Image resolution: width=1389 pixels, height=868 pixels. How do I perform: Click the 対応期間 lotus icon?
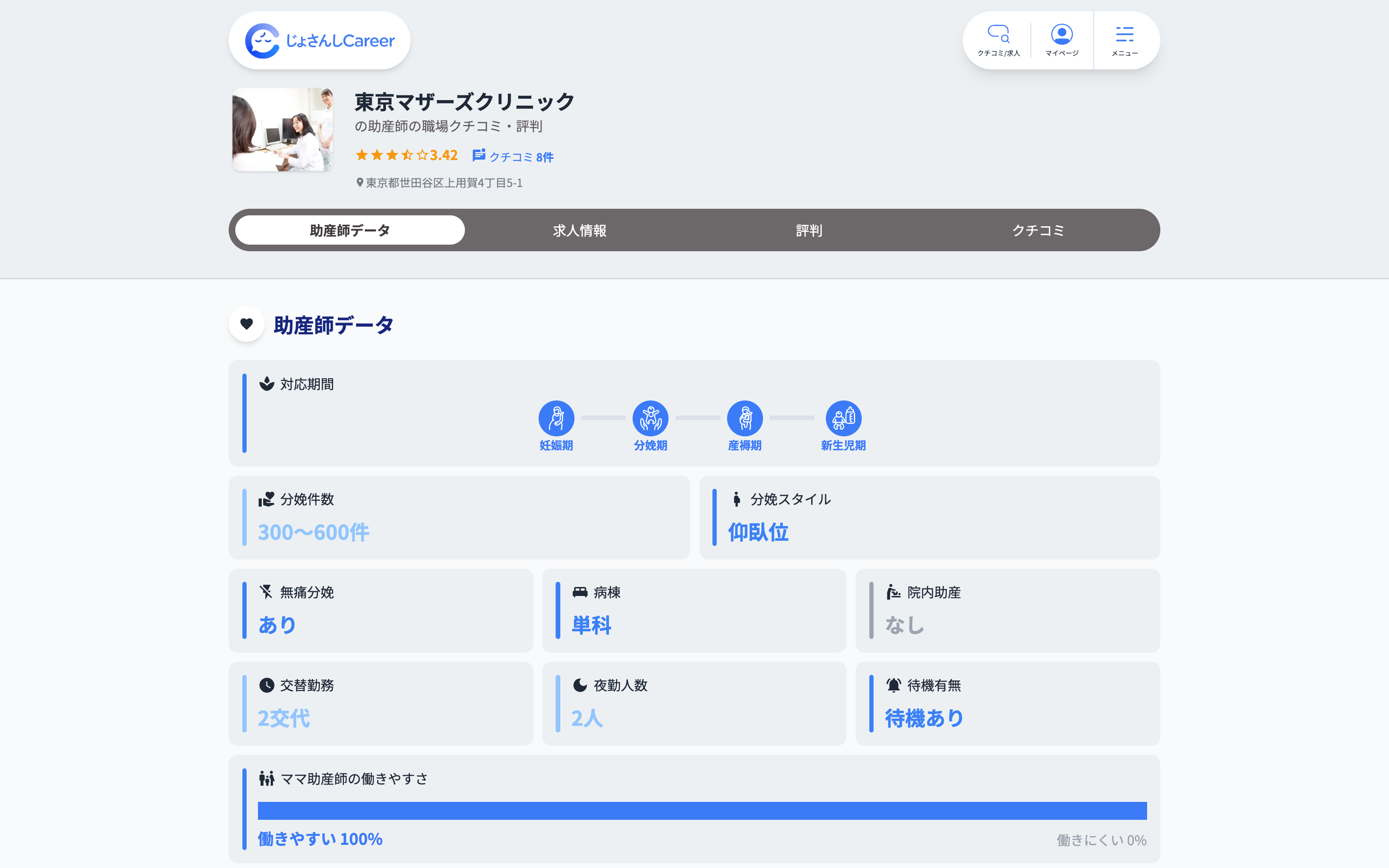(266, 383)
